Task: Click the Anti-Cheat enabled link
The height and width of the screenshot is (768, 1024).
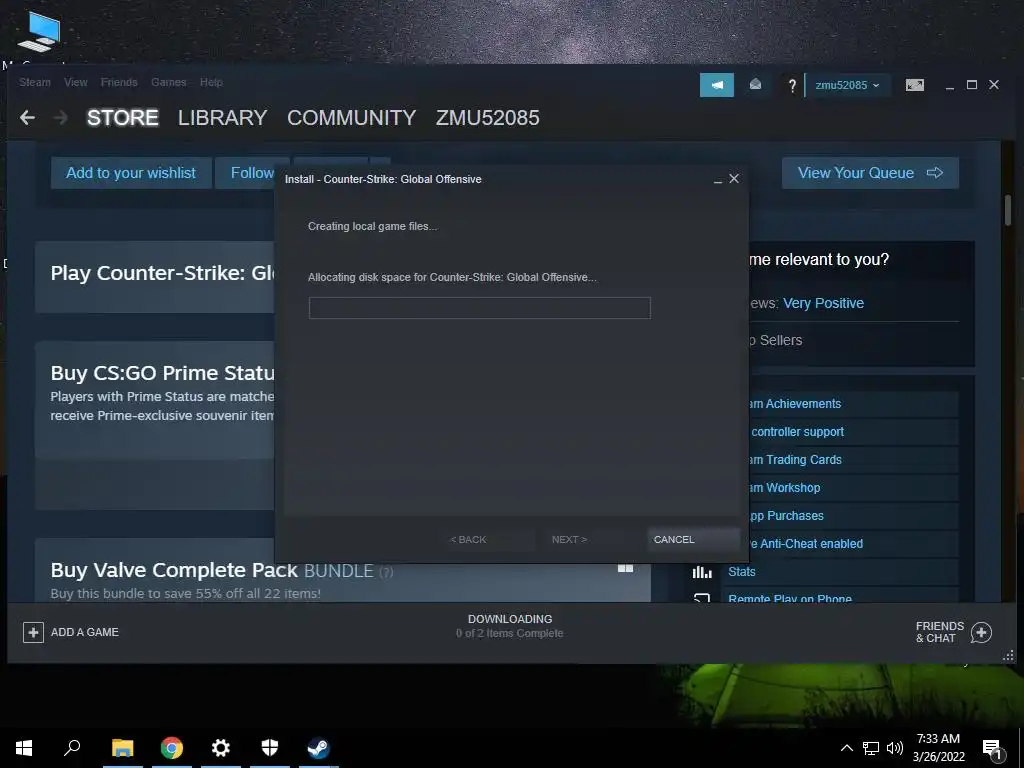Action: pos(805,544)
